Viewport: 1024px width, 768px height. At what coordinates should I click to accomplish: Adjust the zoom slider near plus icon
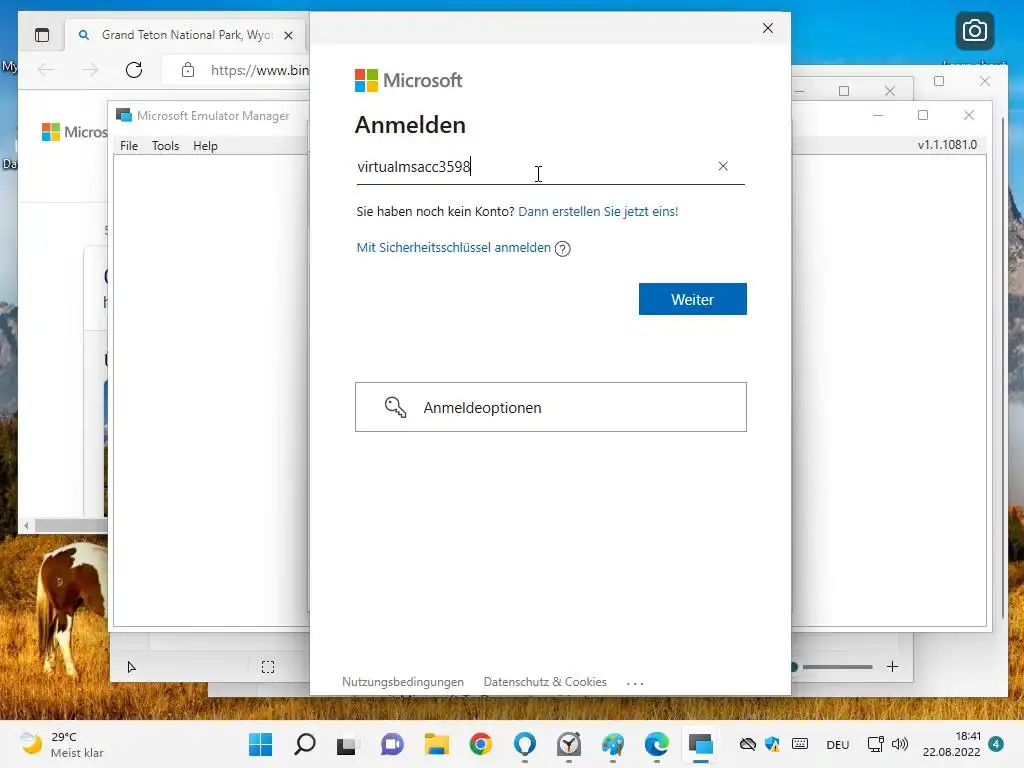click(x=832, y=667)
